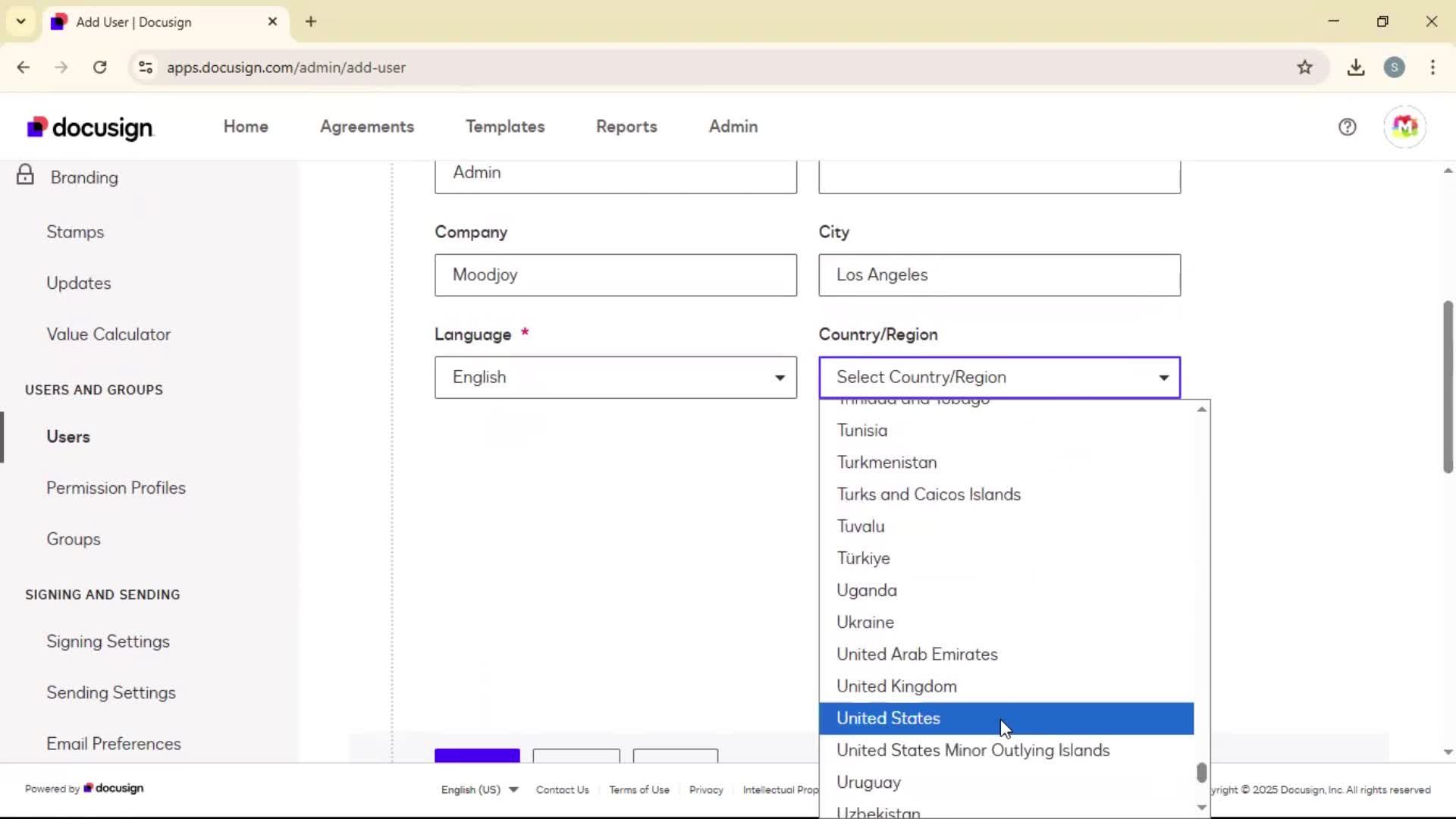Open the account profile avatar
Image resolution: width=1456 pixels, height=819 pixels.
tap(1404, 127)
